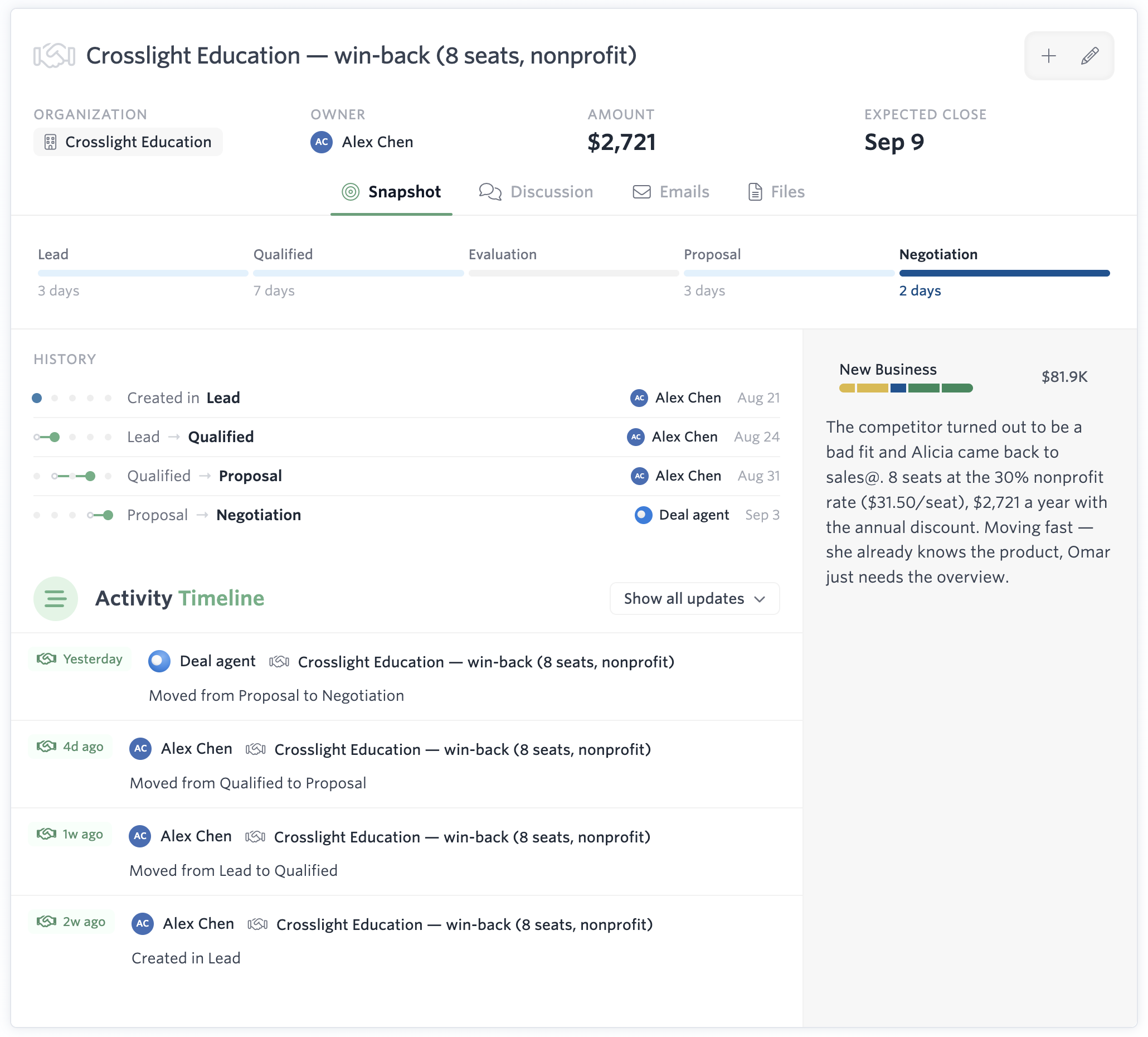Select the Qualified stage progress bar

[358, 274]
